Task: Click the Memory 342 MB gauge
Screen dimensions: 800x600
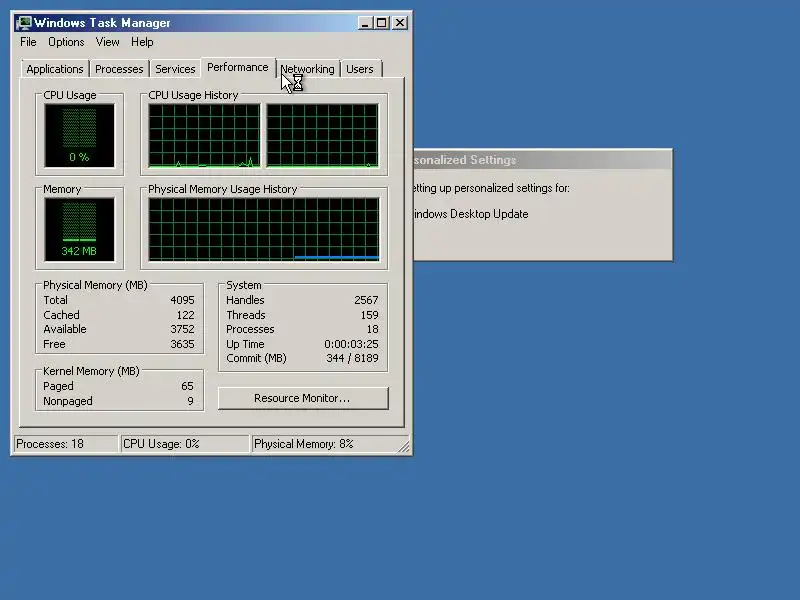Action: [79, 230]
